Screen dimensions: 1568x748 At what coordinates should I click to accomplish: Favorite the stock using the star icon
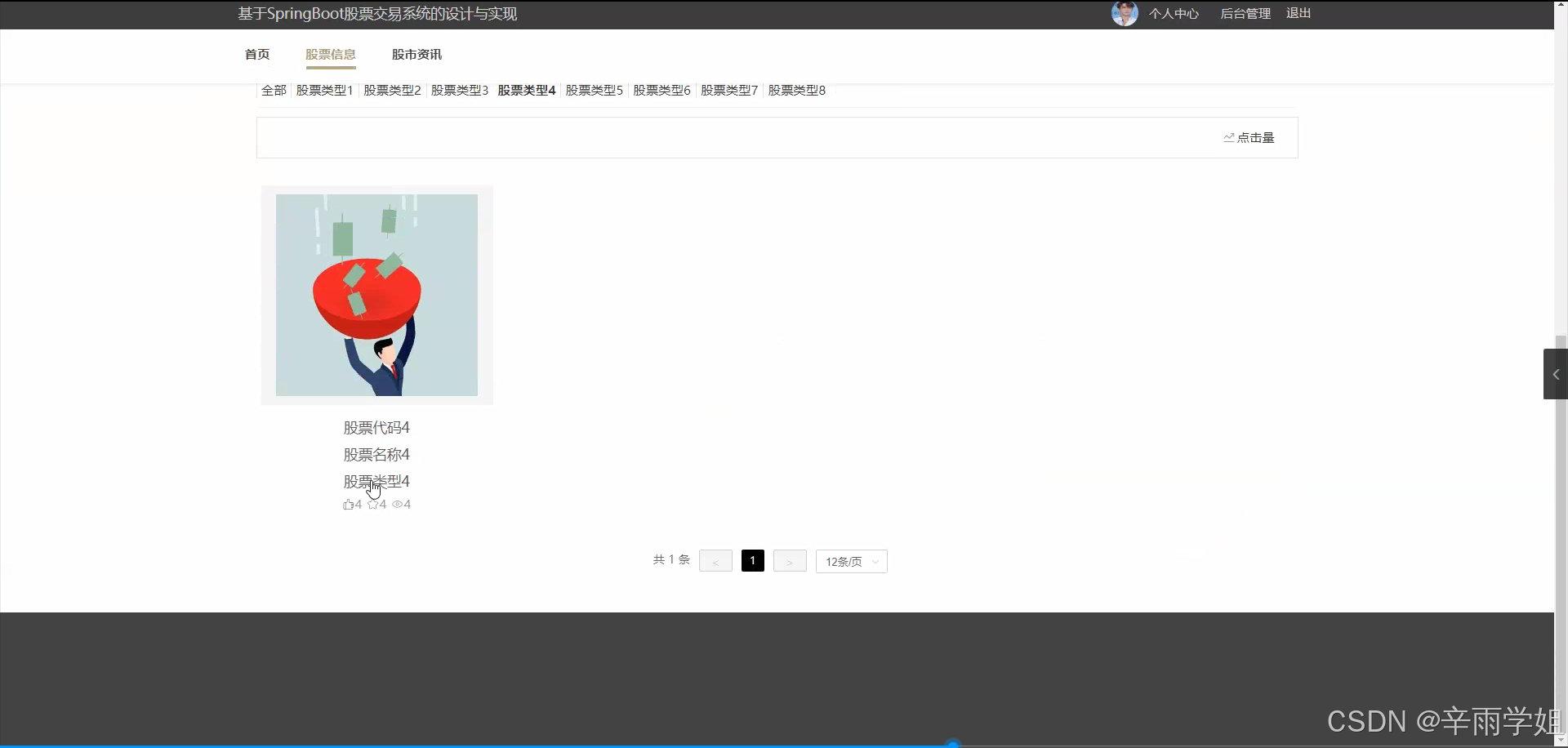pyautogui.click(x=372, y=504)
